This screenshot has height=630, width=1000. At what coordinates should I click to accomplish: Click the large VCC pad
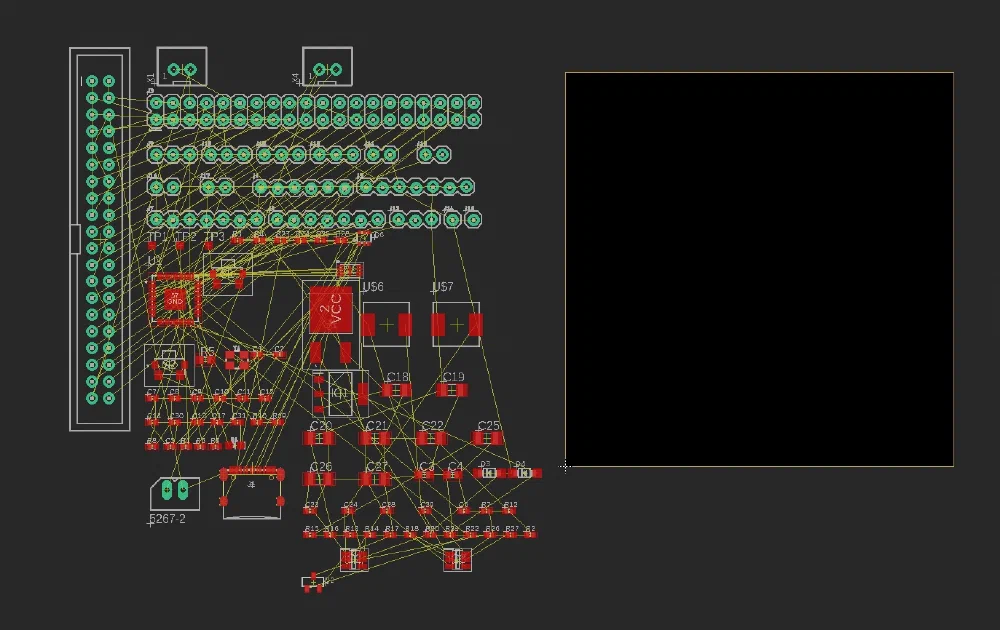pos(330,310)
